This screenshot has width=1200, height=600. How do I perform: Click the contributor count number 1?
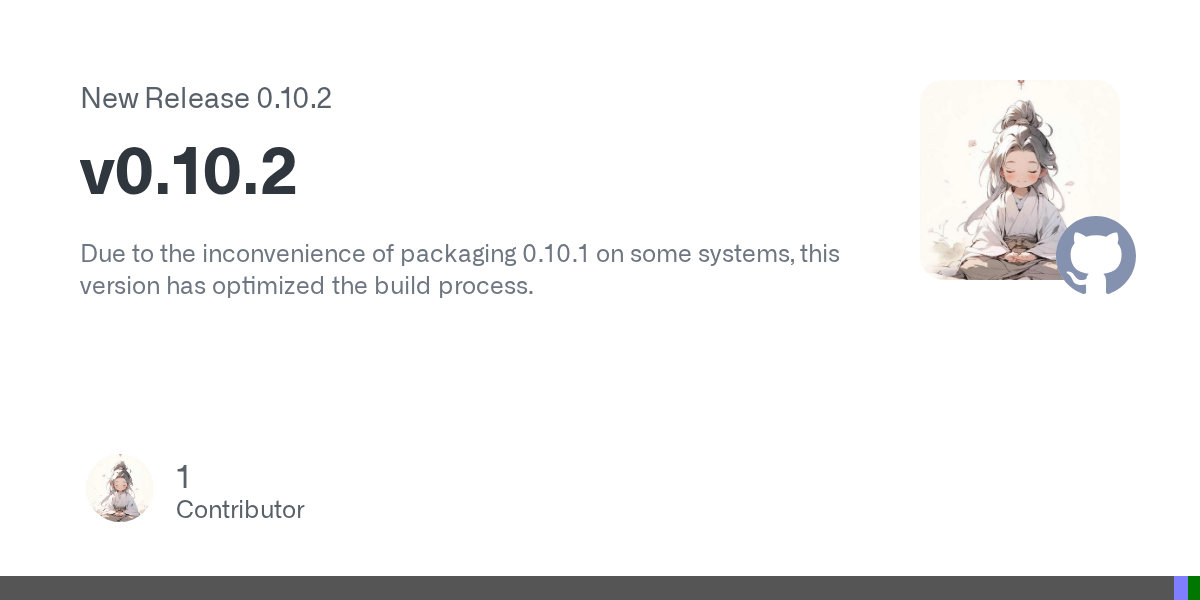(183, 477)
